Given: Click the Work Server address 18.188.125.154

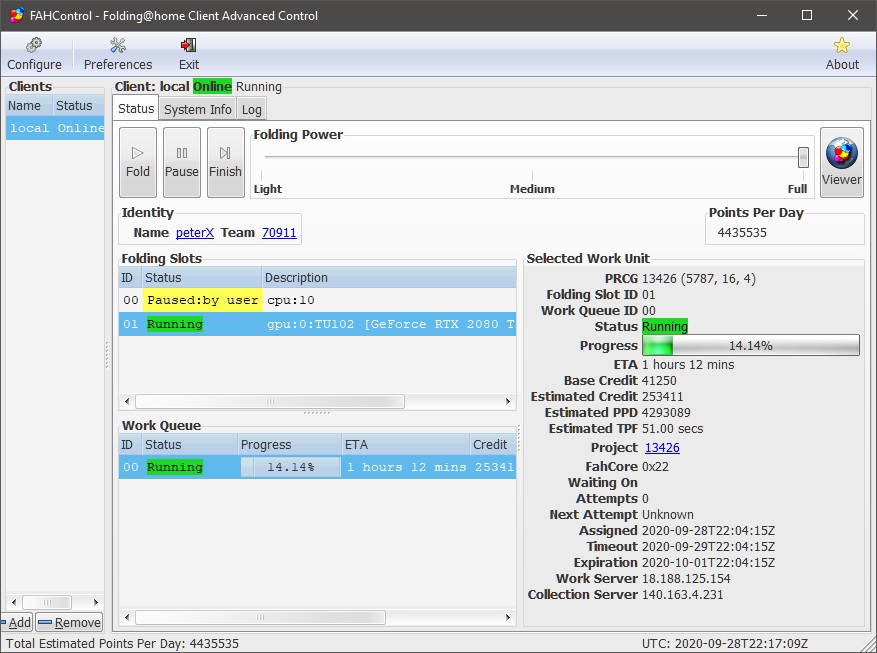Looking at the screenshot, I should tap(686, 579).
